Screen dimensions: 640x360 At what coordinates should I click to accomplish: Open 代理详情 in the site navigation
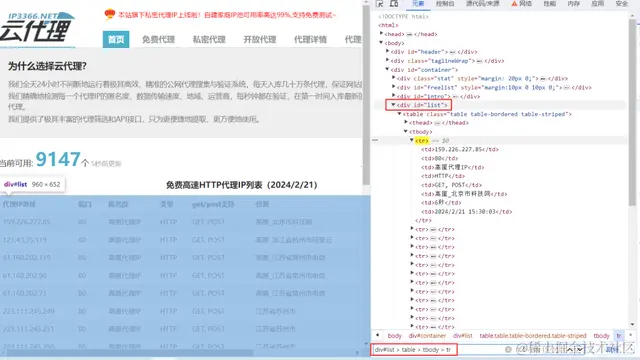(x=310, y=40)
